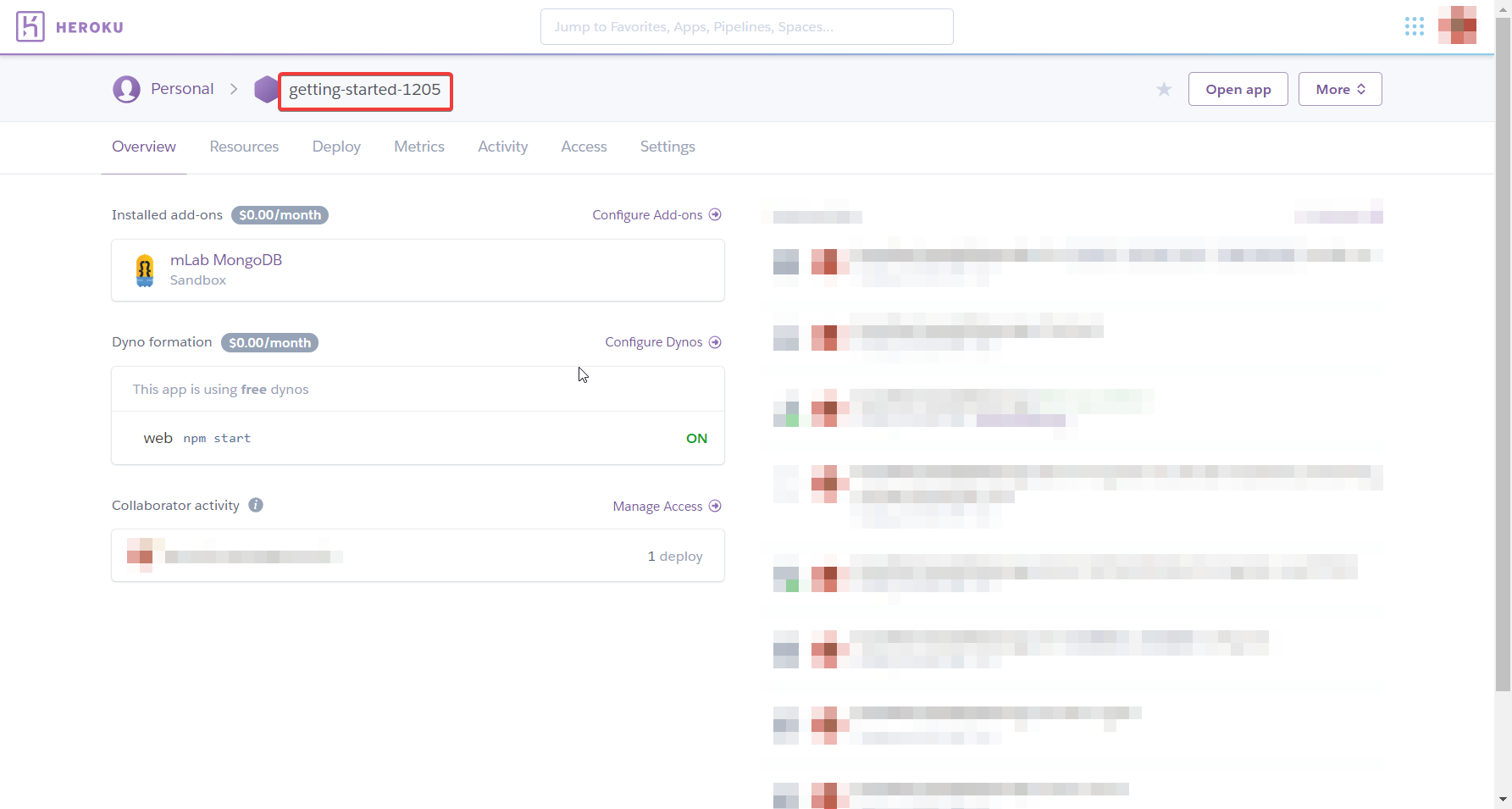This screenshot has width=1512, height=809.
Task: Go to the Settings tab
Action: click(x=667, y=147)
